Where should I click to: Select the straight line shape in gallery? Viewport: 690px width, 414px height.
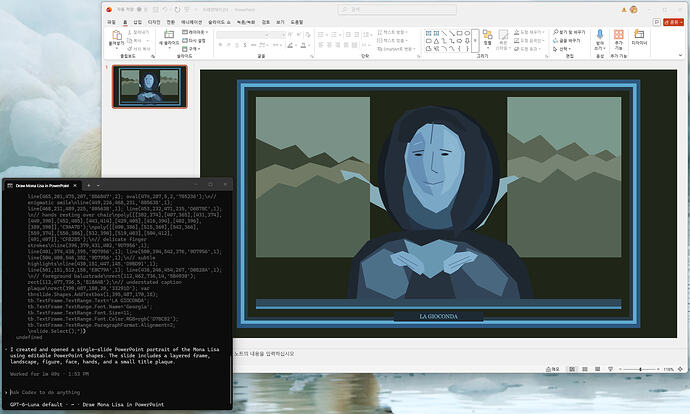444,33
